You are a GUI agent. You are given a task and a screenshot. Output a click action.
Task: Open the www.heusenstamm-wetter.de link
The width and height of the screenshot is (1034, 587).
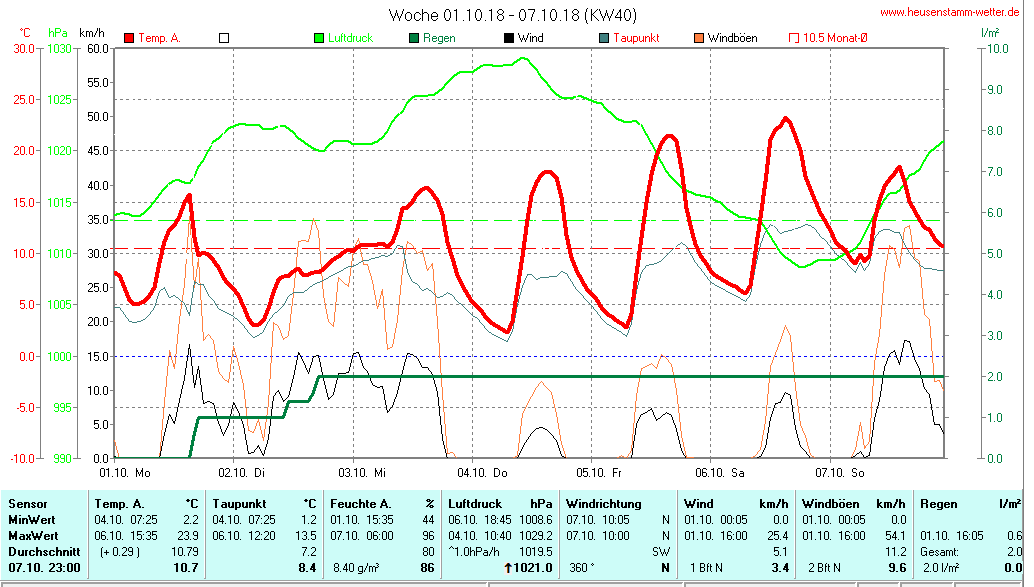pyautogui.click(x=949, y=12)
